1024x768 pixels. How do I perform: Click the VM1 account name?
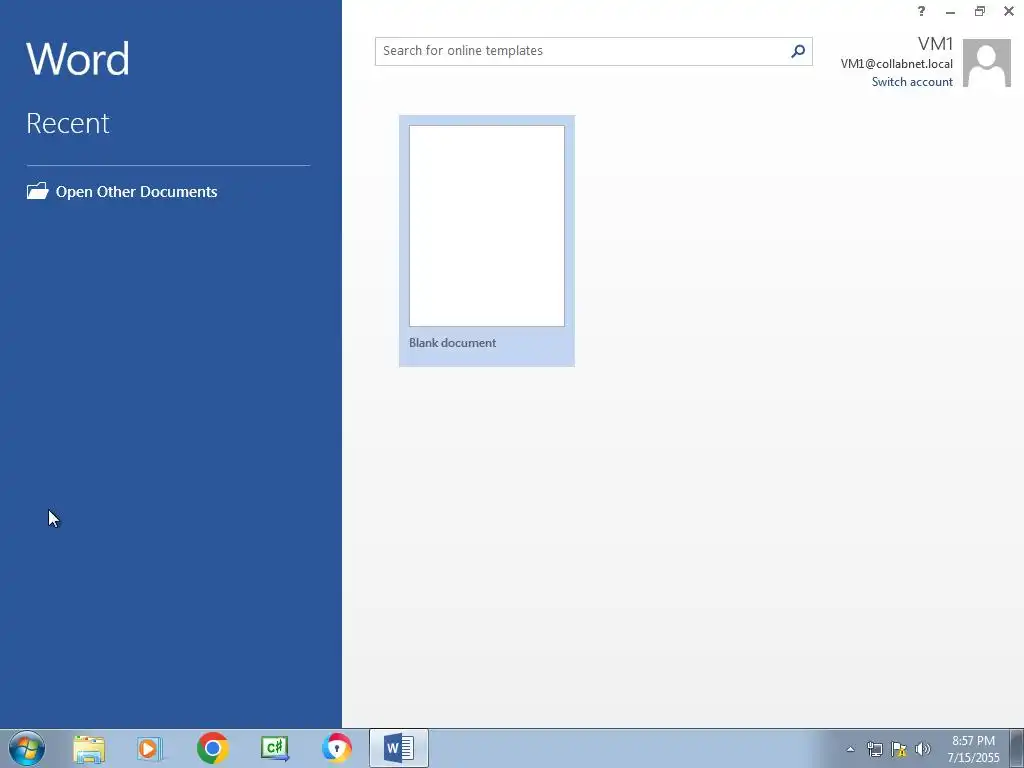click(x=935, y=44)
